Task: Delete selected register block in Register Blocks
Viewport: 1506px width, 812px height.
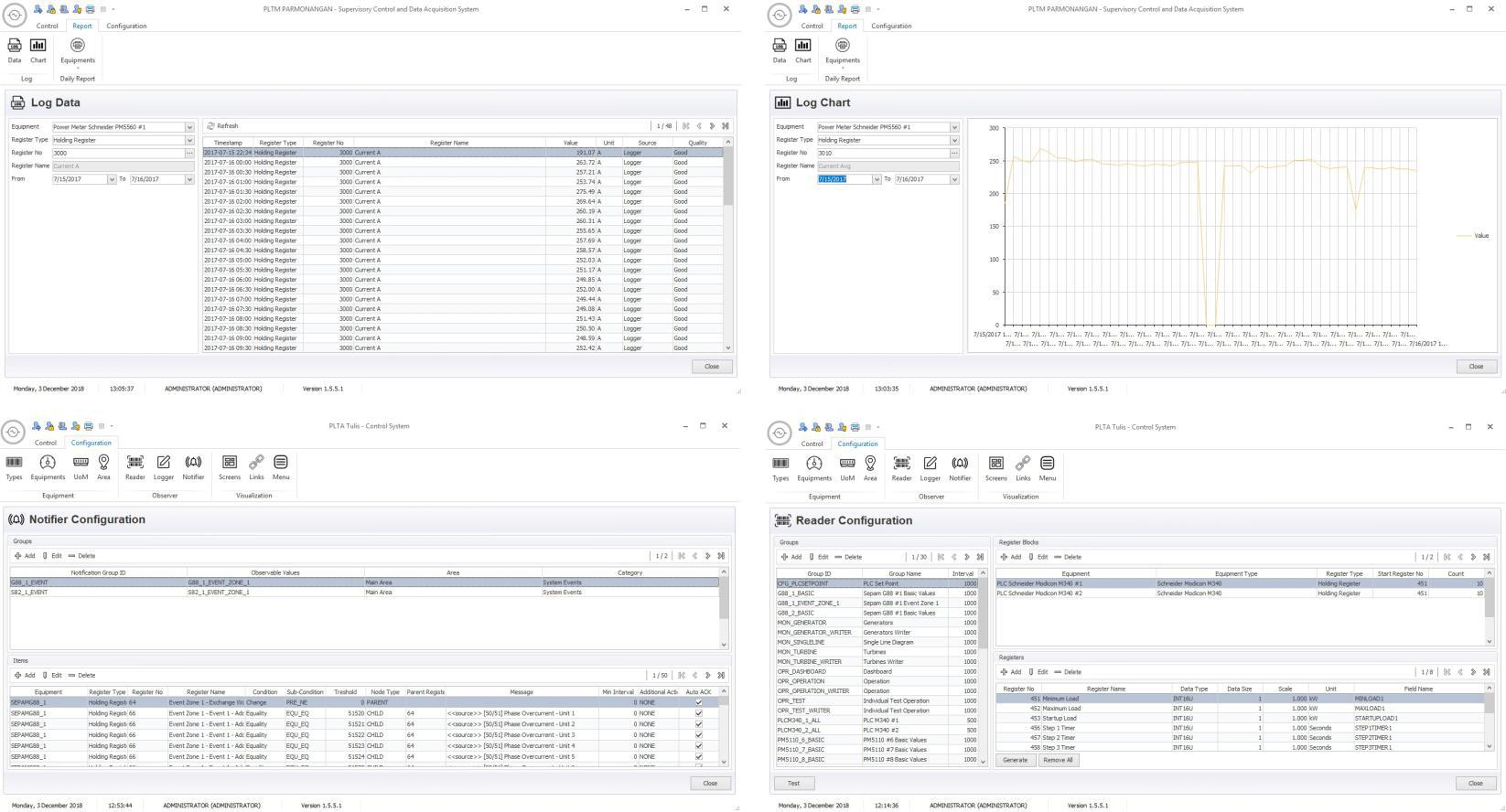Action: click(1068, 557)
